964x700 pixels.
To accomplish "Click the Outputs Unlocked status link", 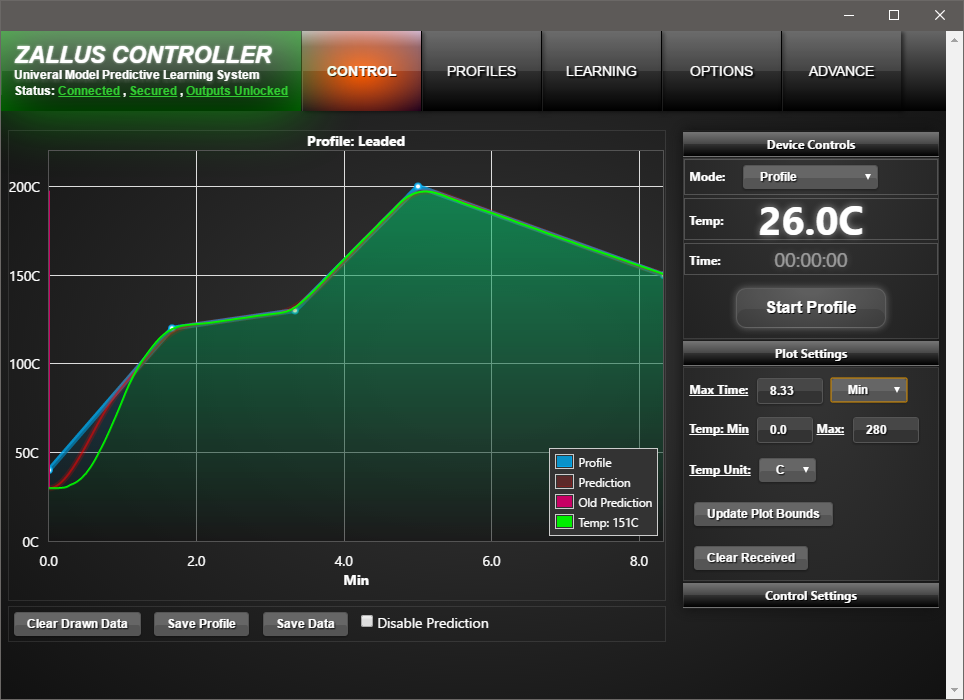I will click(237, 91).
